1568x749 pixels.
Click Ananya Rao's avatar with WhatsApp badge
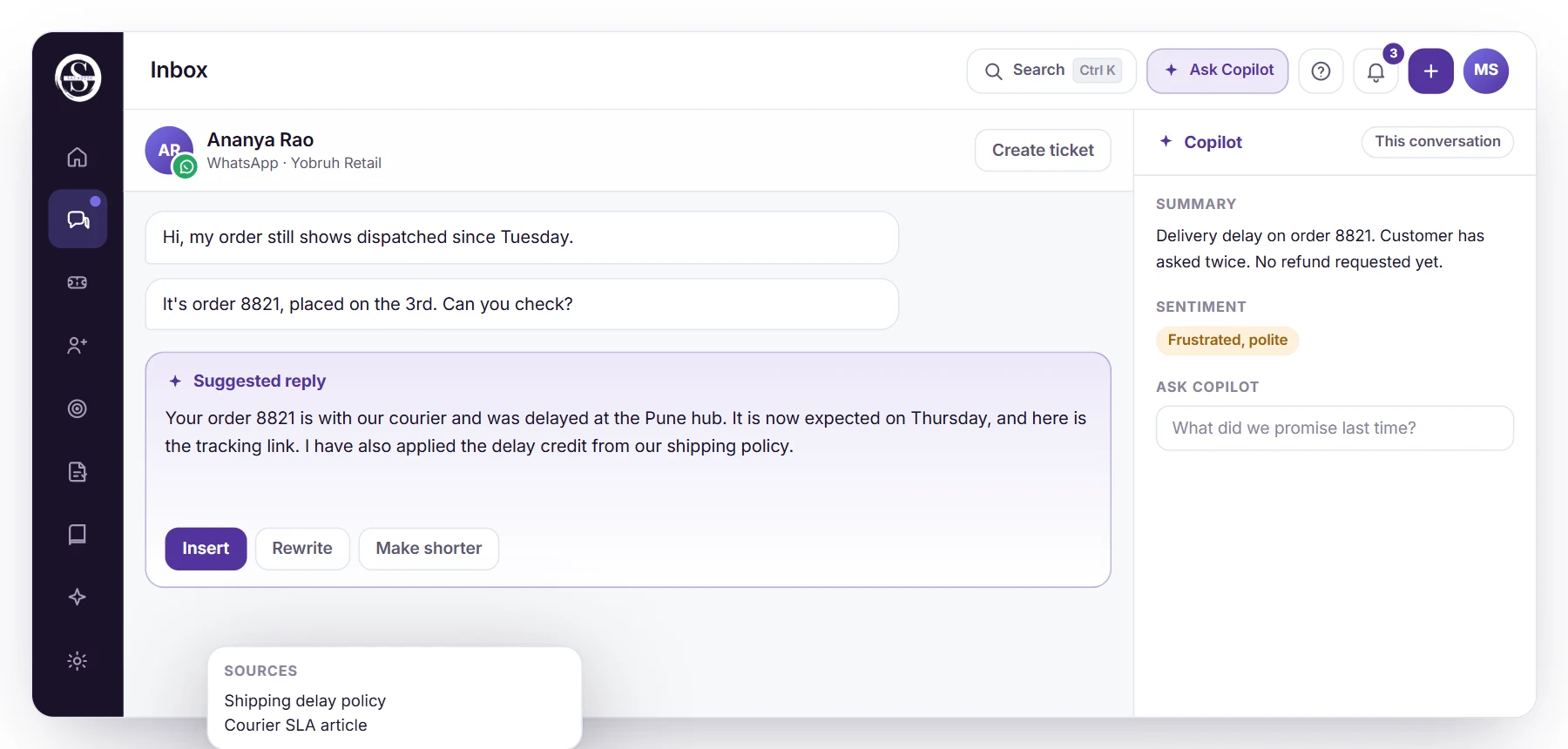(x=170, y=151)
